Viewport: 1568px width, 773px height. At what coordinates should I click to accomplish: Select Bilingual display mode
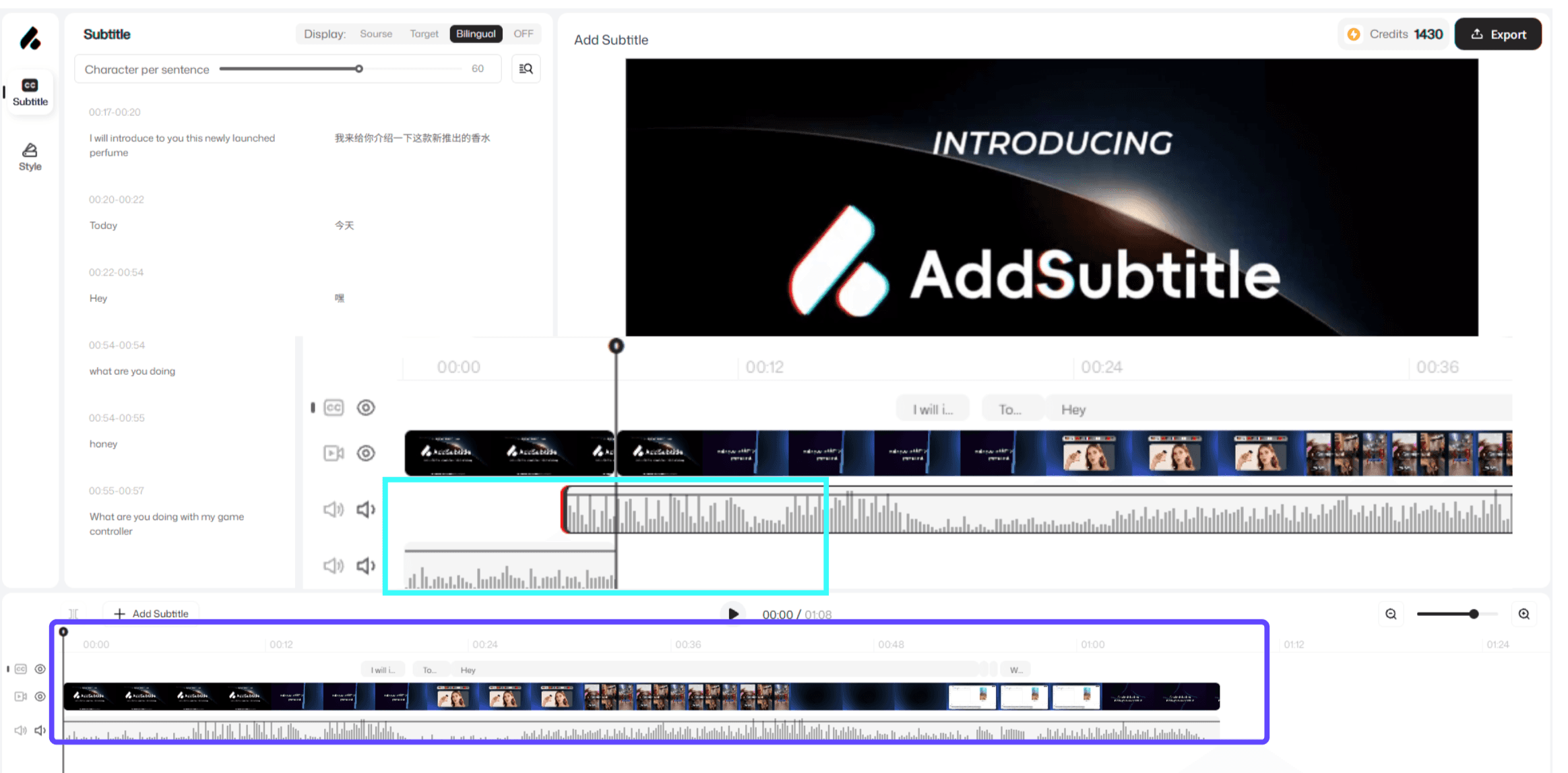[x=476, y=34]
